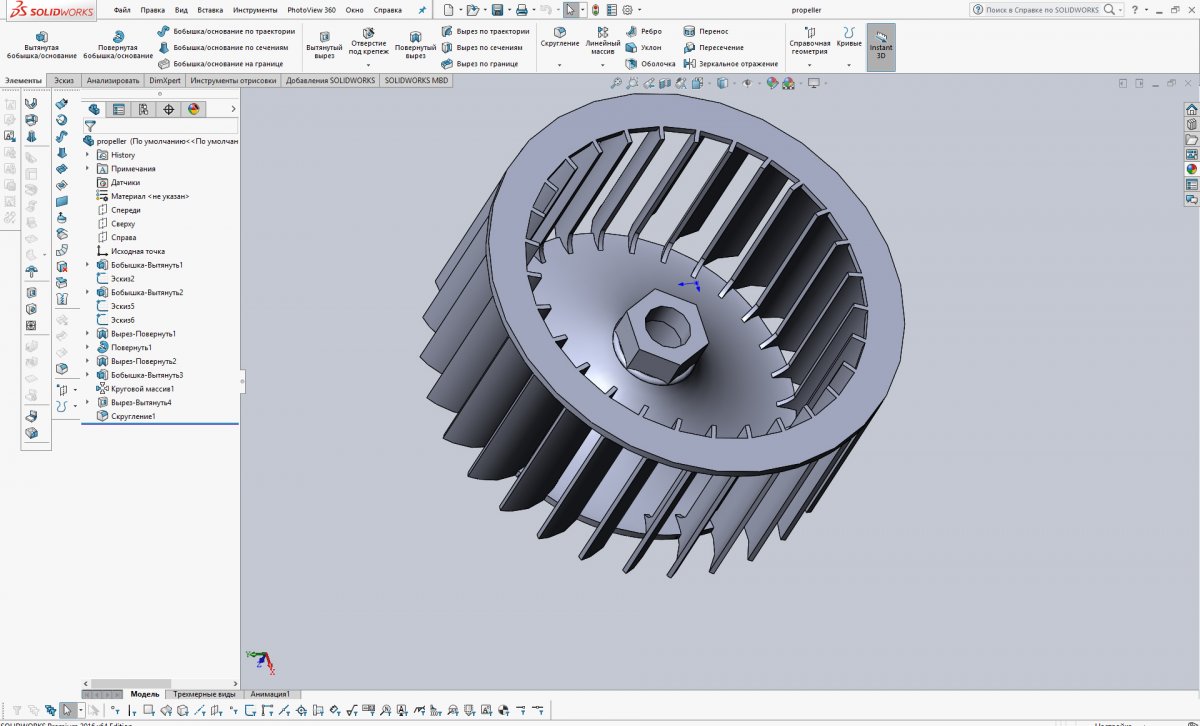Open the DisplayManager color ball tab
1200x726 pixels.
(194, 110)
